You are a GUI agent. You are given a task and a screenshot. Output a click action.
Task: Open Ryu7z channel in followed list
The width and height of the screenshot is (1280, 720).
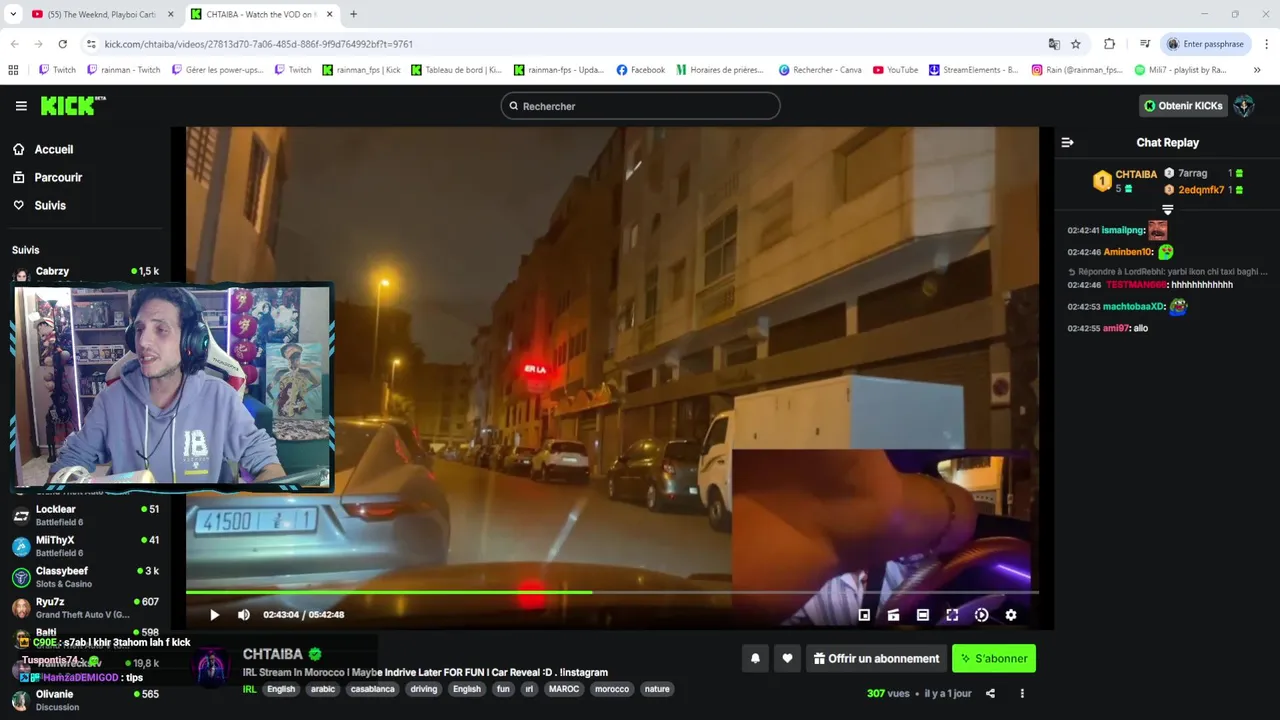click(85, 608)
